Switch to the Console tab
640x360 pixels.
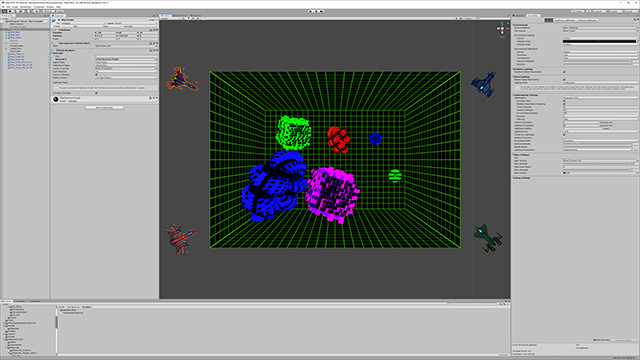click(x=20, y=301)
